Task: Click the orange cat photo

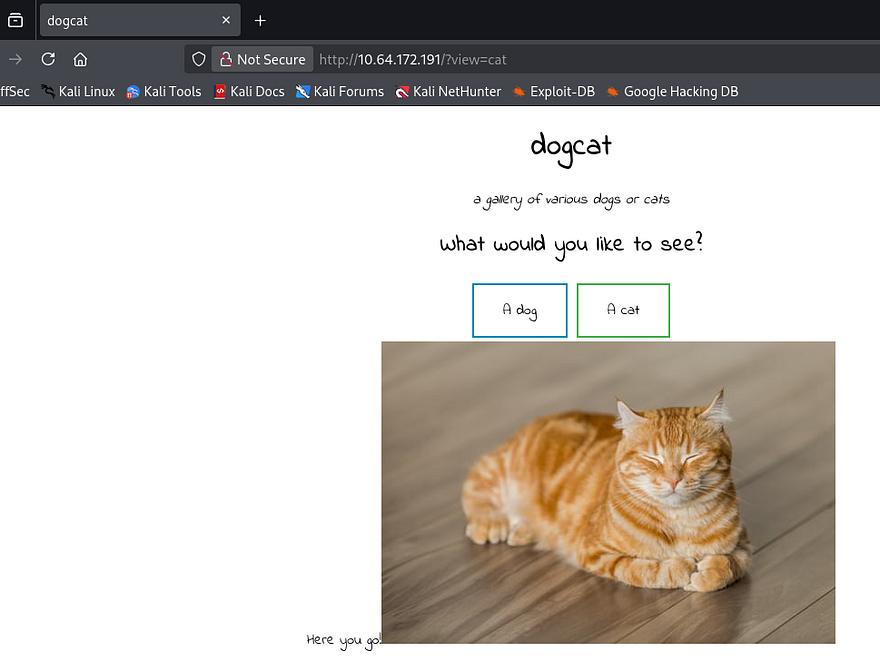Action: pyautogui.click(x=608, y=492)
